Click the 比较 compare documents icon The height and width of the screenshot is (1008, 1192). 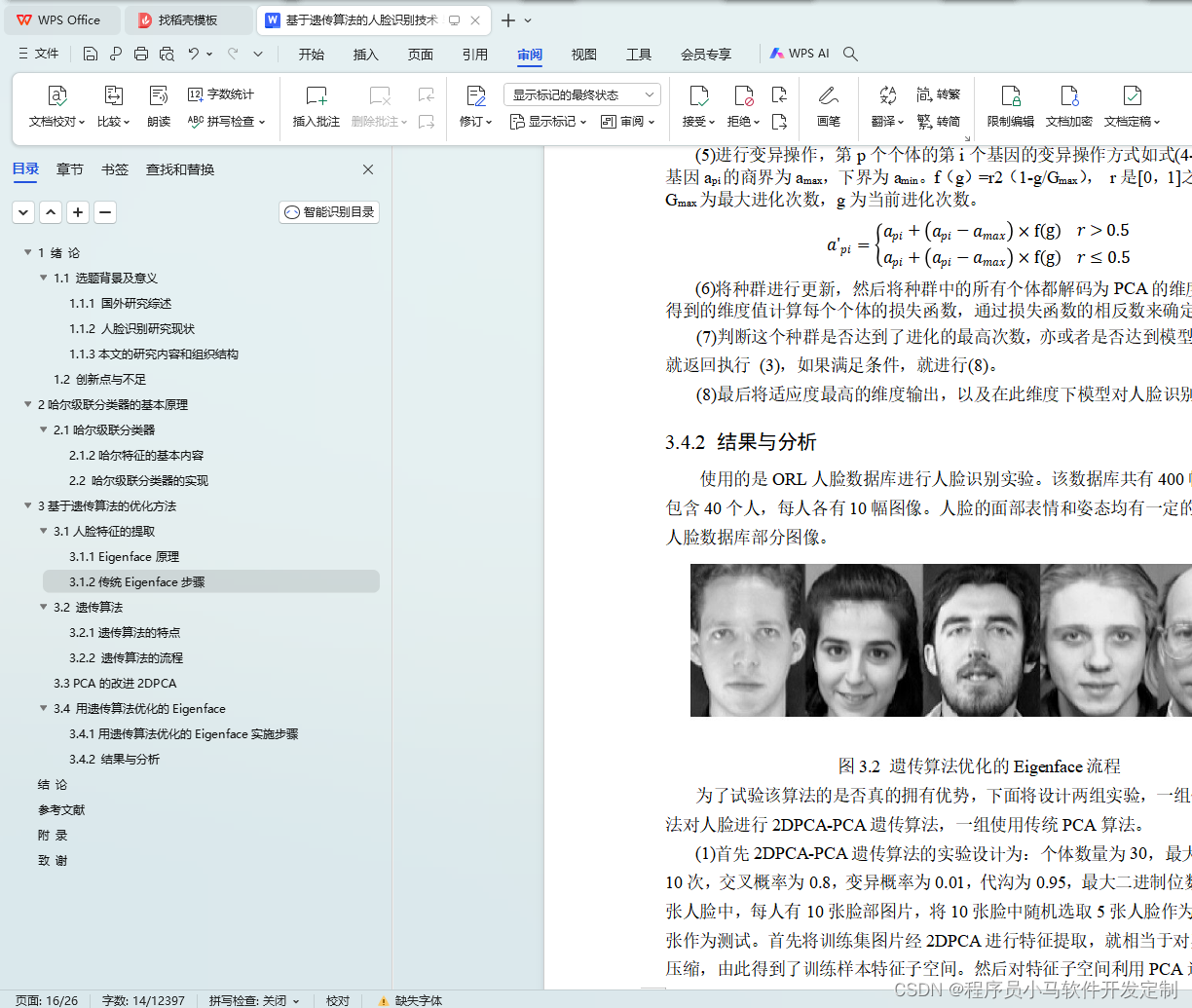[113, 95]
